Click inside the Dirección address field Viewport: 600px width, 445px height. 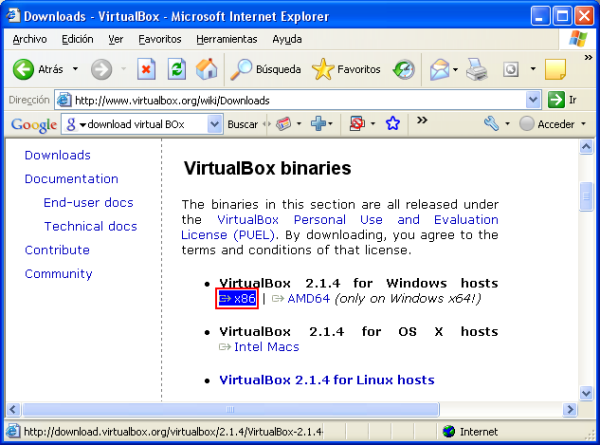(x=290, y=100)
